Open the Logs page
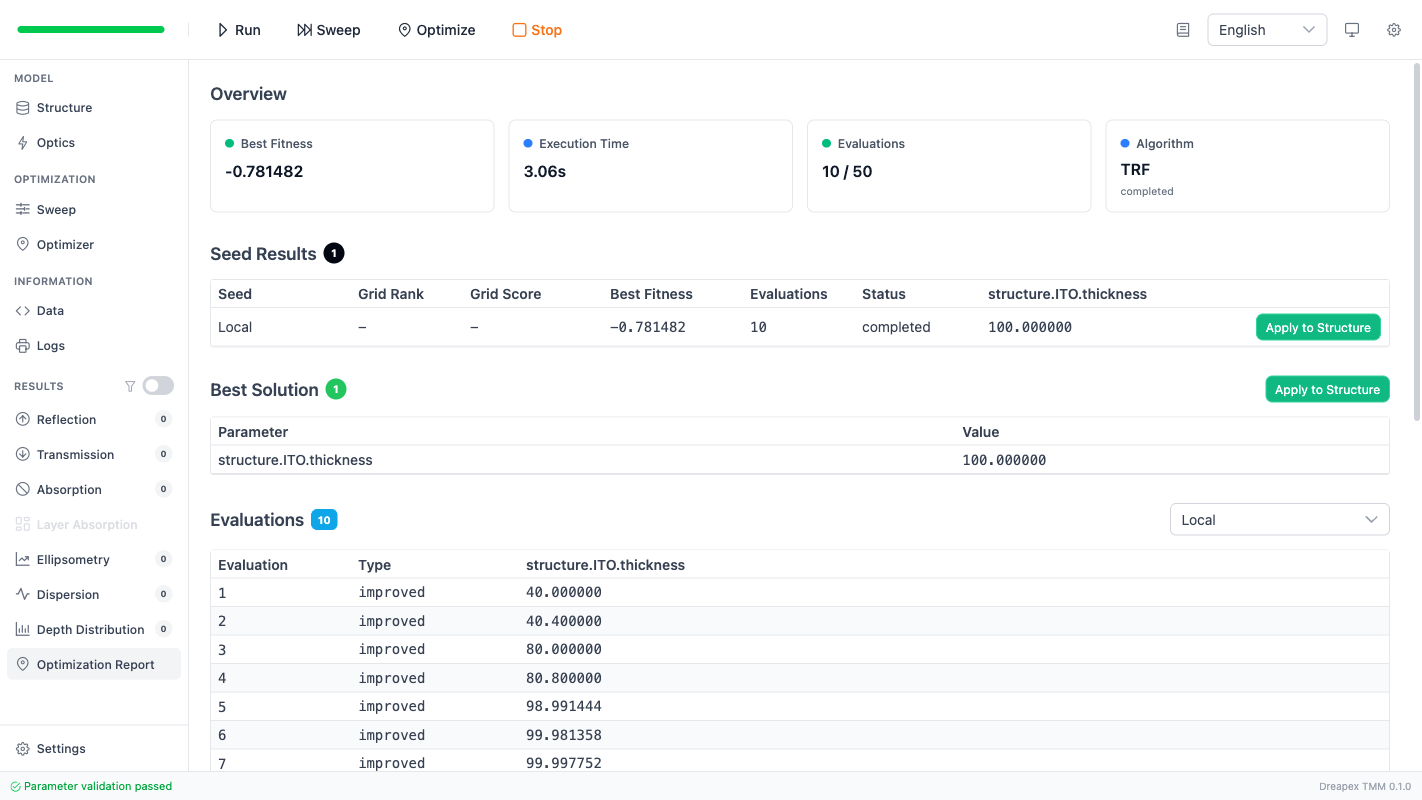 point(50,346)
